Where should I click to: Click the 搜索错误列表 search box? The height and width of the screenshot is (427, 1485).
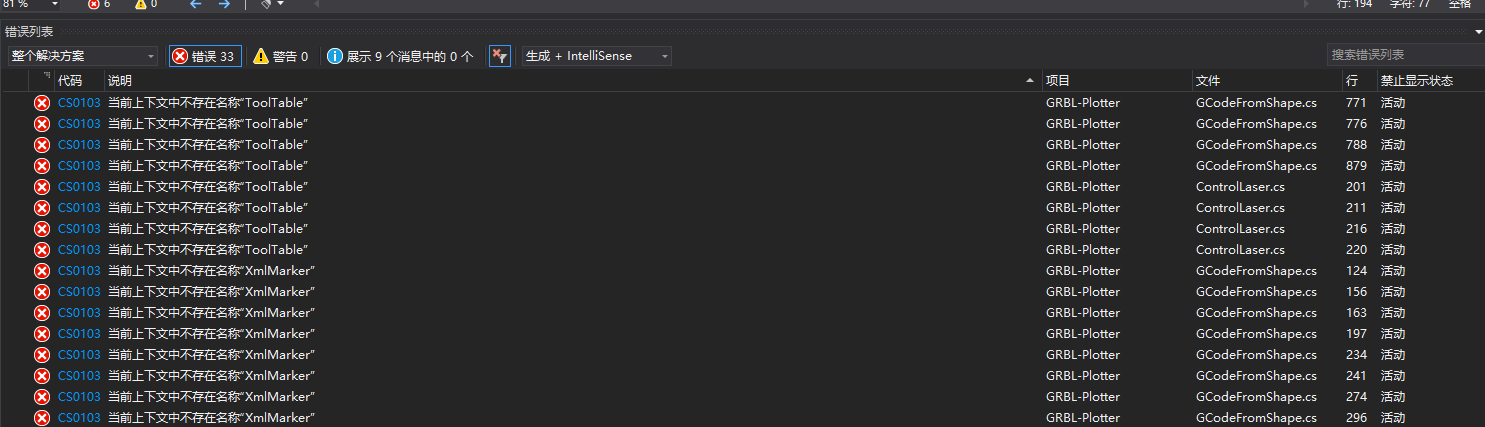[1400, 55]
